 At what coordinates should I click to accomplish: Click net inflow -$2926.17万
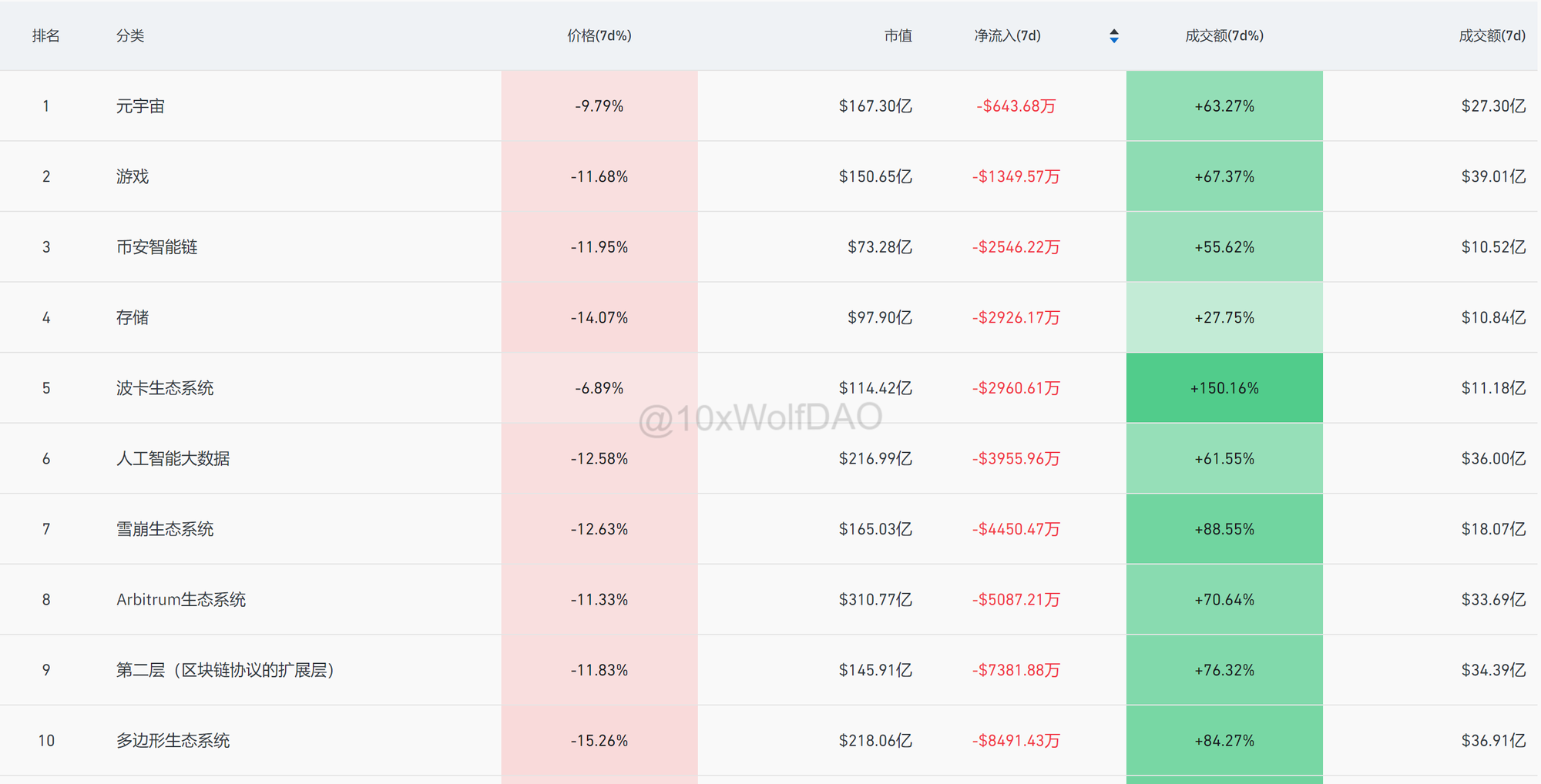[x=1016, y=317]
